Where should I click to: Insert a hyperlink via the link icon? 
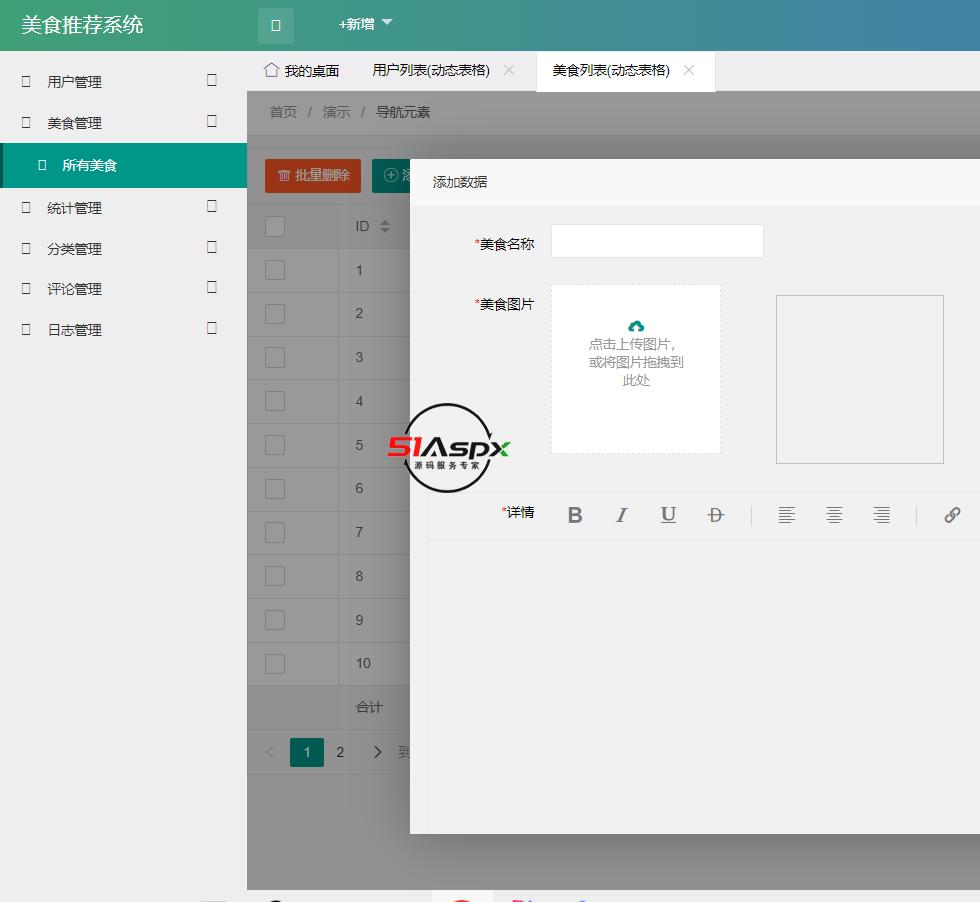(x=952, y=514)
